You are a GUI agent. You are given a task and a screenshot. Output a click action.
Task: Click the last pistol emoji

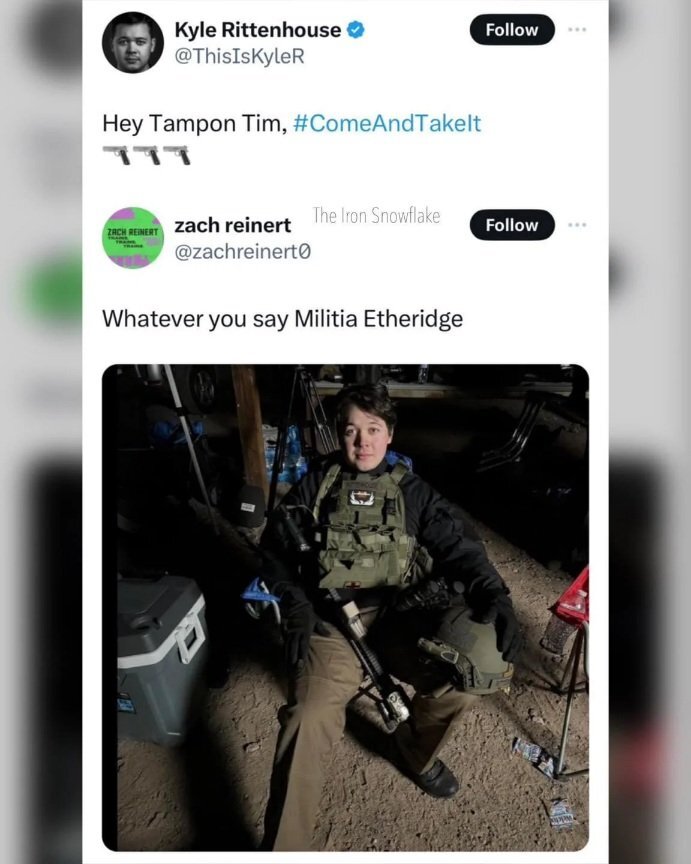pos(177,155)
